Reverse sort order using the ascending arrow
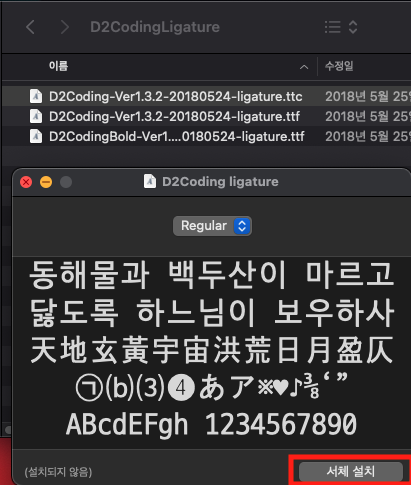This screenshot has width=411, height=485. coord(304,67)
